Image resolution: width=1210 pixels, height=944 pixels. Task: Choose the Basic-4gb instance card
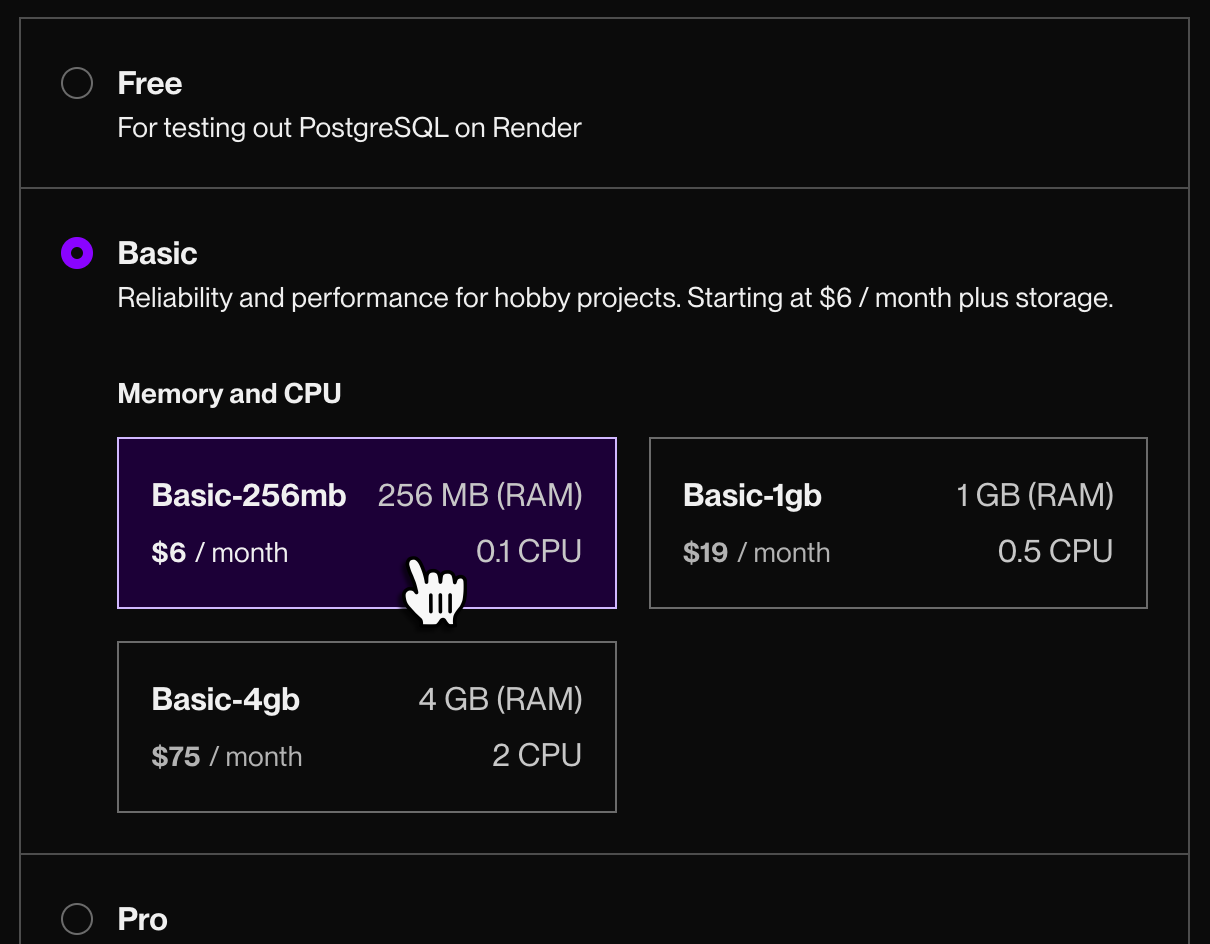tap(366, 726)
